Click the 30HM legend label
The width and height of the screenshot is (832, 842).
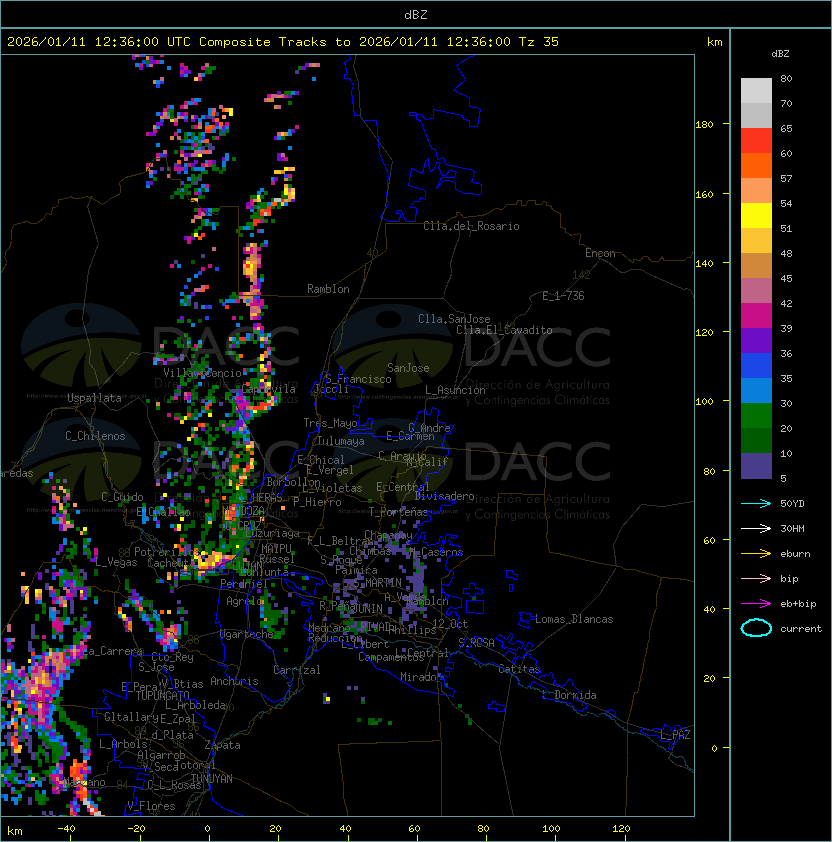792,528
